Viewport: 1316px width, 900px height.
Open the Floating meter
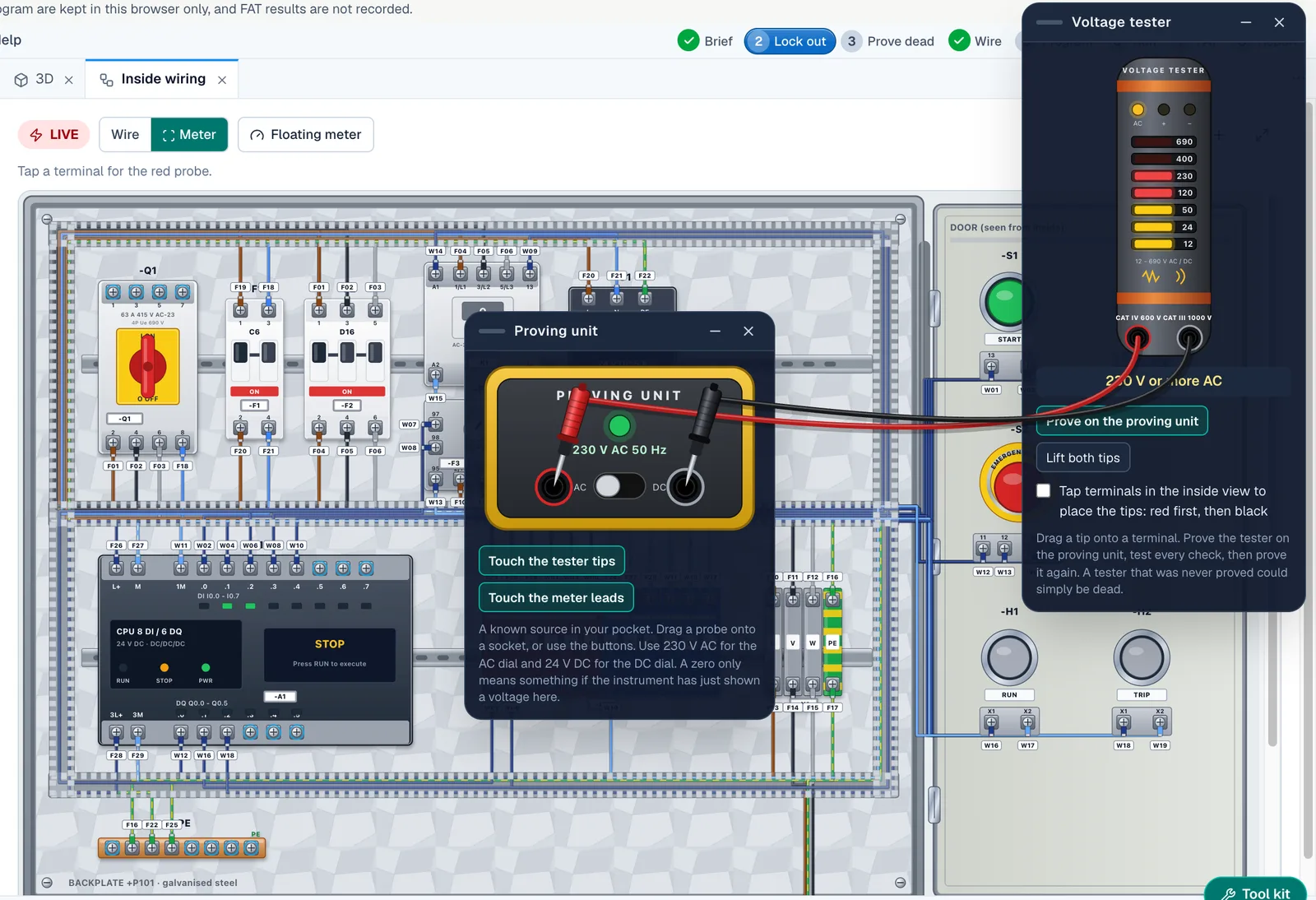pos(306,135)
